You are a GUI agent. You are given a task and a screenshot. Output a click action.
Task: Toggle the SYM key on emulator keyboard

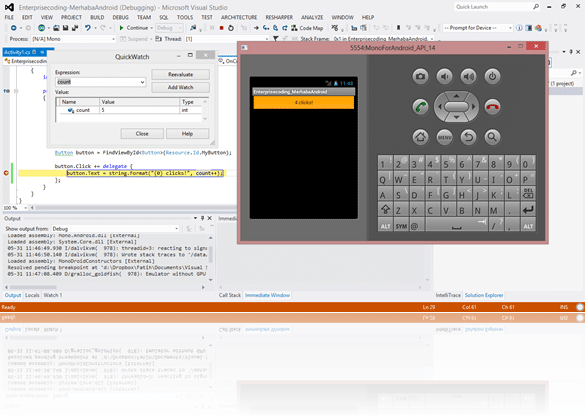pyautogui.click(x=401, y=226)
